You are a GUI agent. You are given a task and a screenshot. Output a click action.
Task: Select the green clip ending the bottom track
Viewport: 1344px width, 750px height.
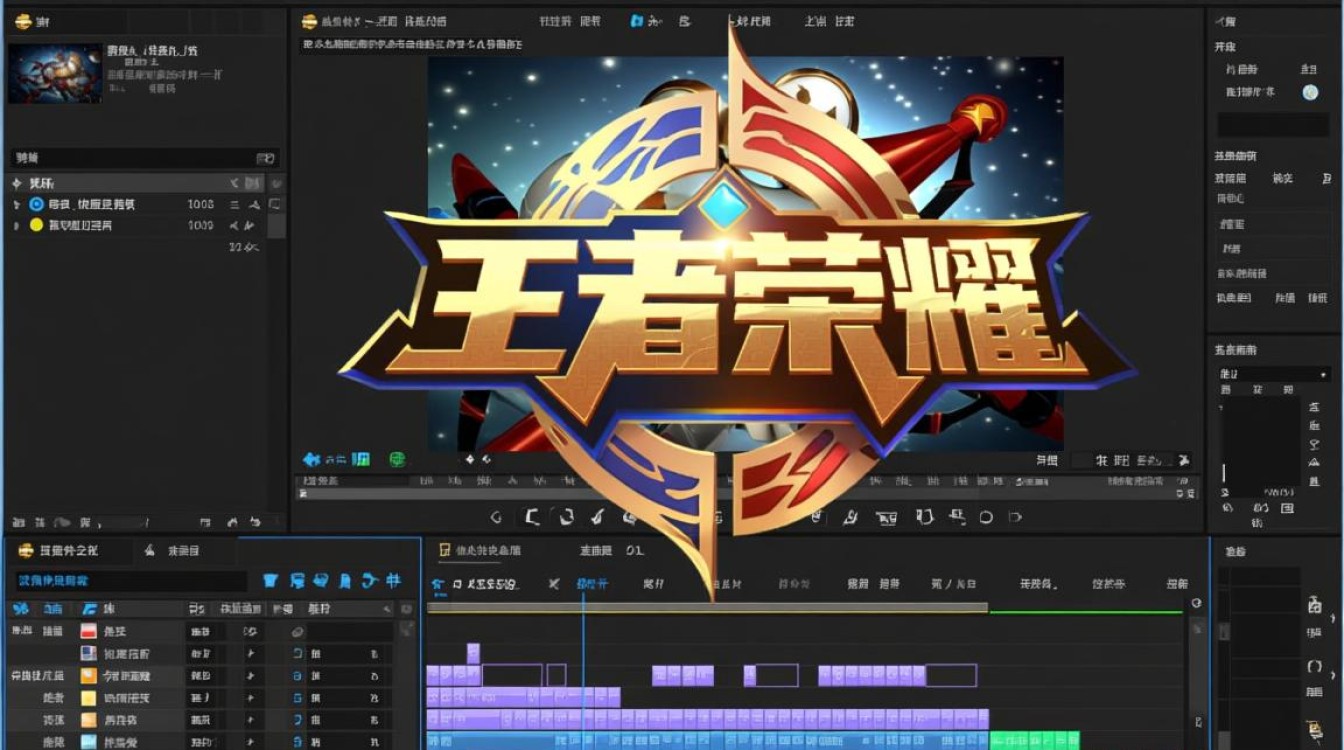click(x=1035, y=741)
